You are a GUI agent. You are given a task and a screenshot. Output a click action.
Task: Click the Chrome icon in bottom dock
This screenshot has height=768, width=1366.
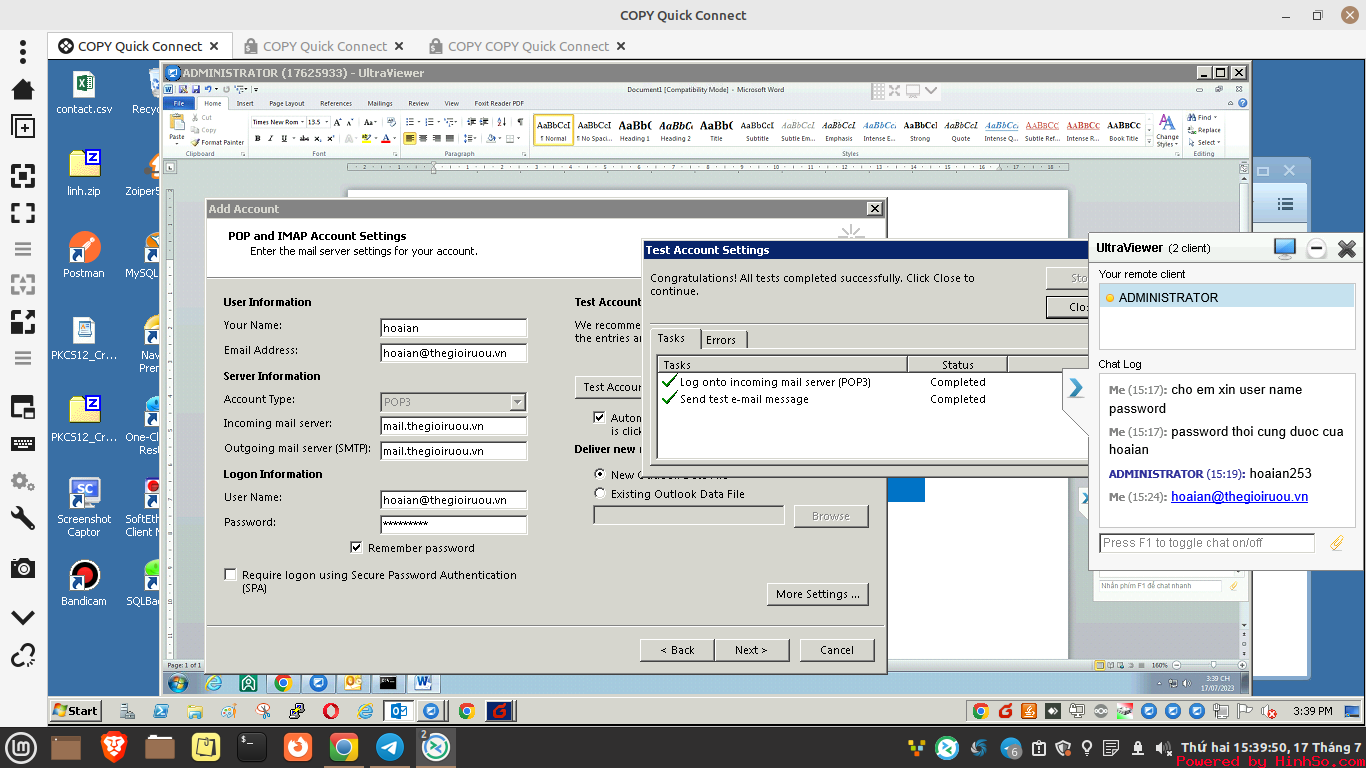tap(343, 746)
